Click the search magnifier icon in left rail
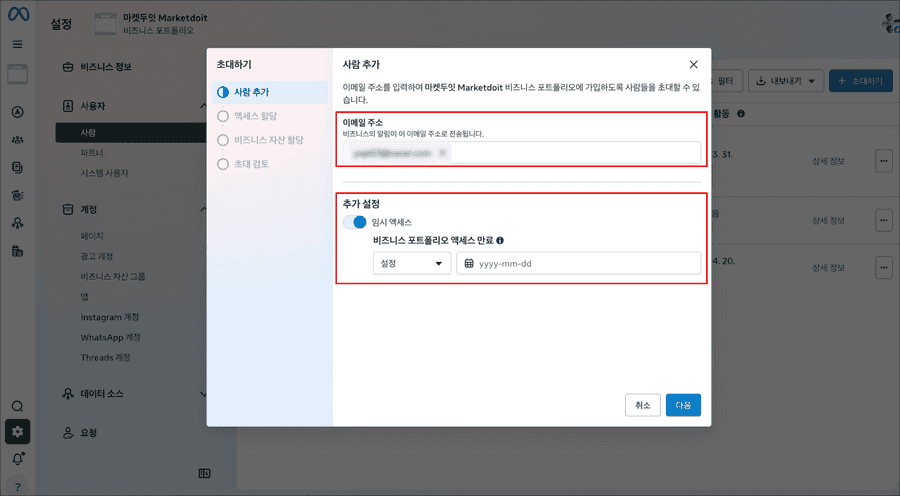This screenshot has height=496, width=900. click(18, 406)
